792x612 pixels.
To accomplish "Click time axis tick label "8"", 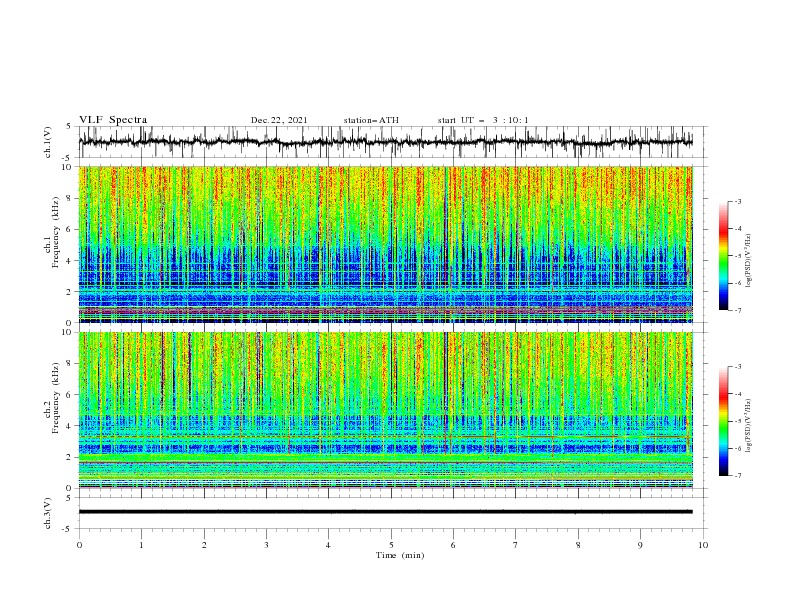I will [578, 545].
